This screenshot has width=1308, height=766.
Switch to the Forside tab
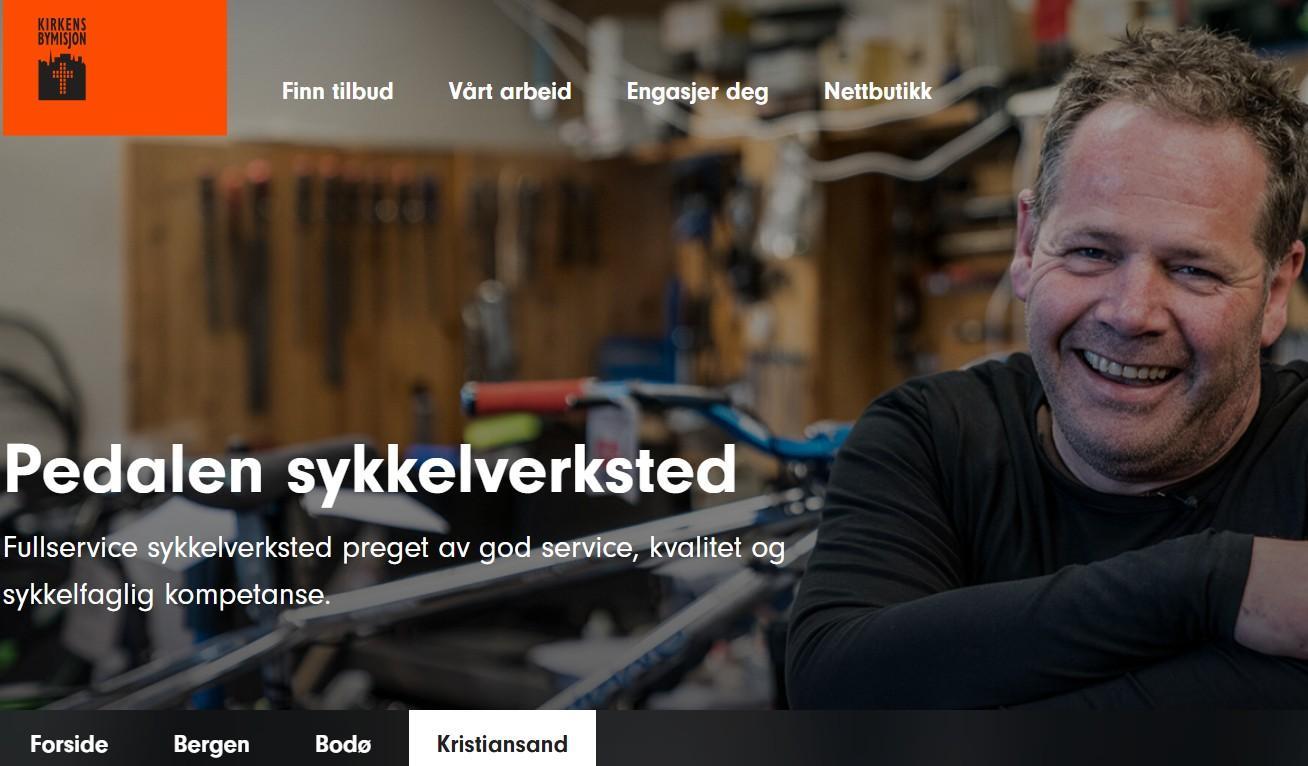[69, 744]
